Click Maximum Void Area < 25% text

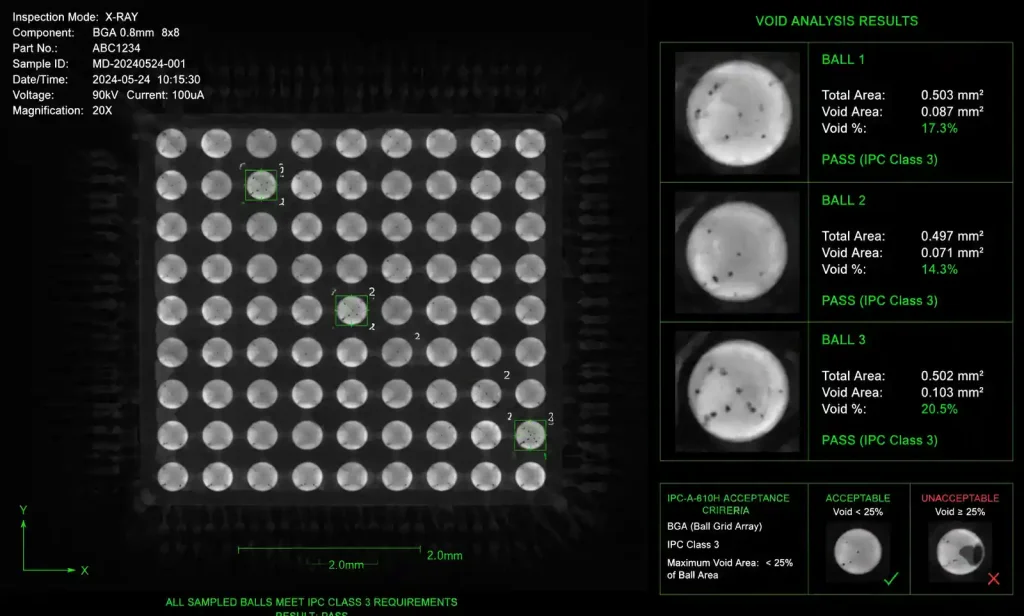click(x=729, y=569)
